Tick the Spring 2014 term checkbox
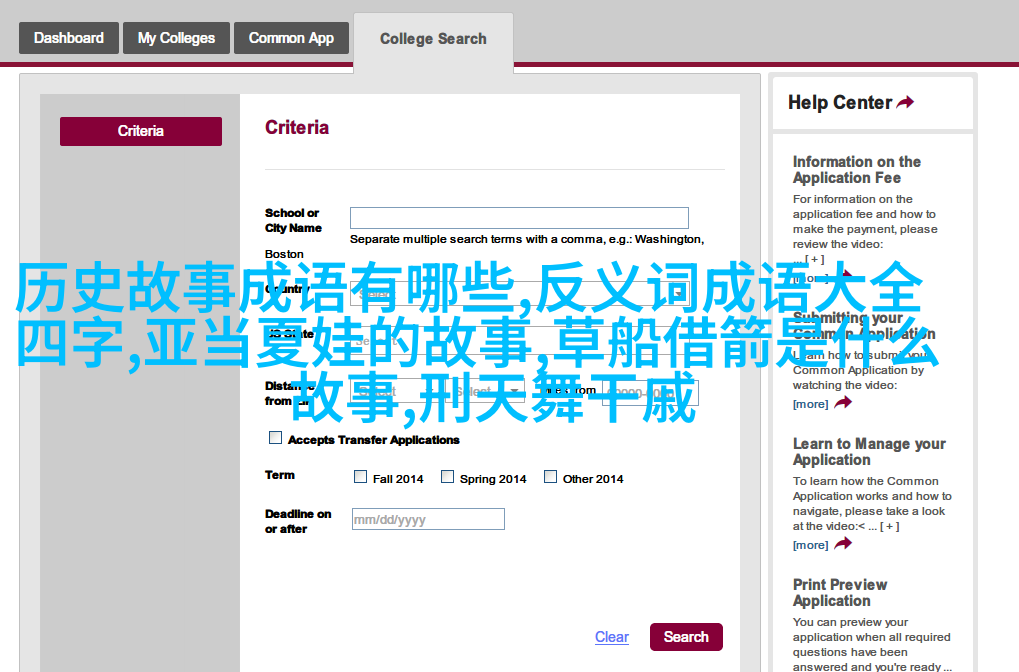 pyautogui.click(x=447, y=477)
